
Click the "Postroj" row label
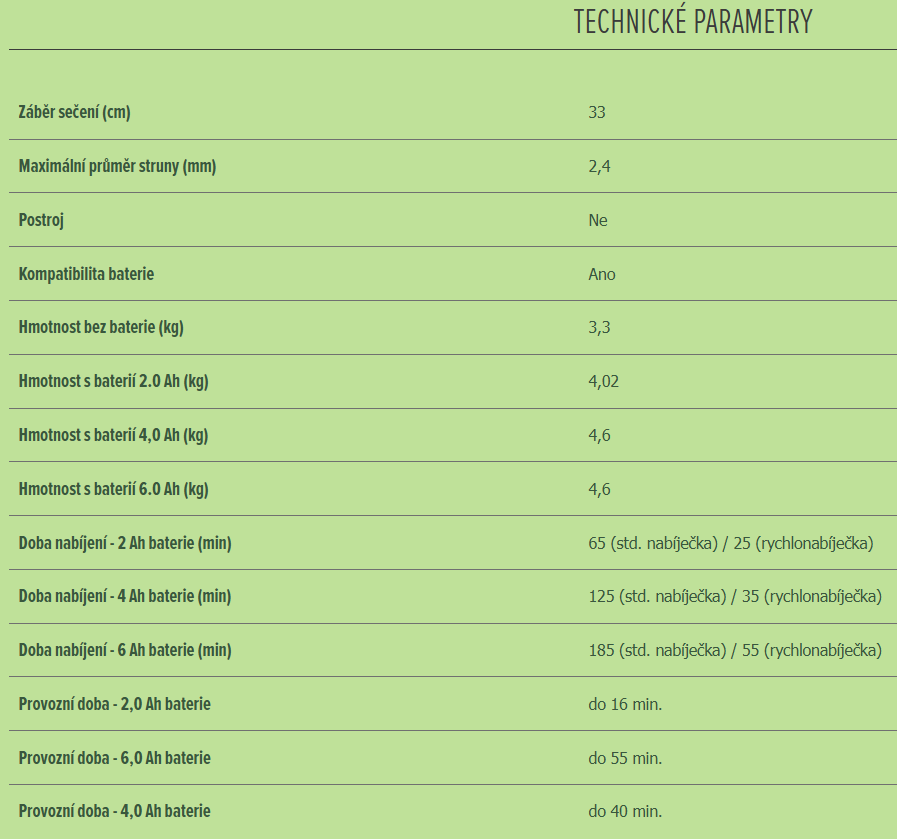pyautogui.click(x=41, y=220)
